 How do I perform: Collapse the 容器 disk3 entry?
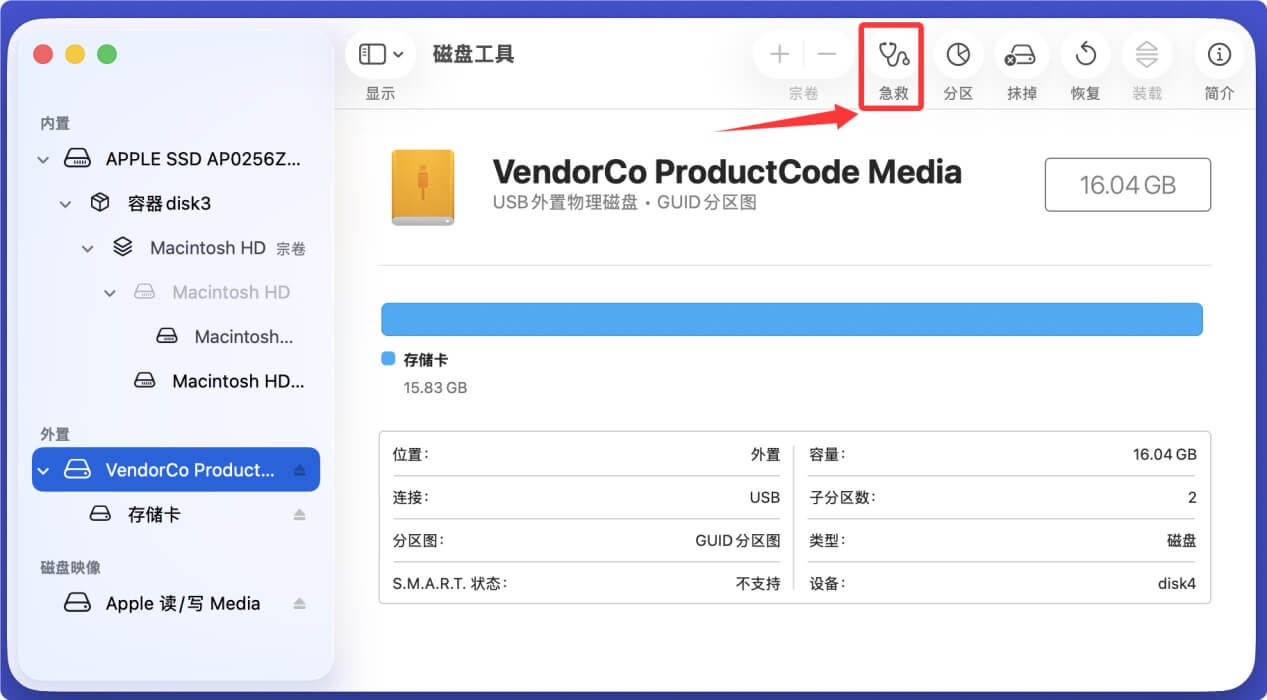pyautogui.click(x=65, y=202)
